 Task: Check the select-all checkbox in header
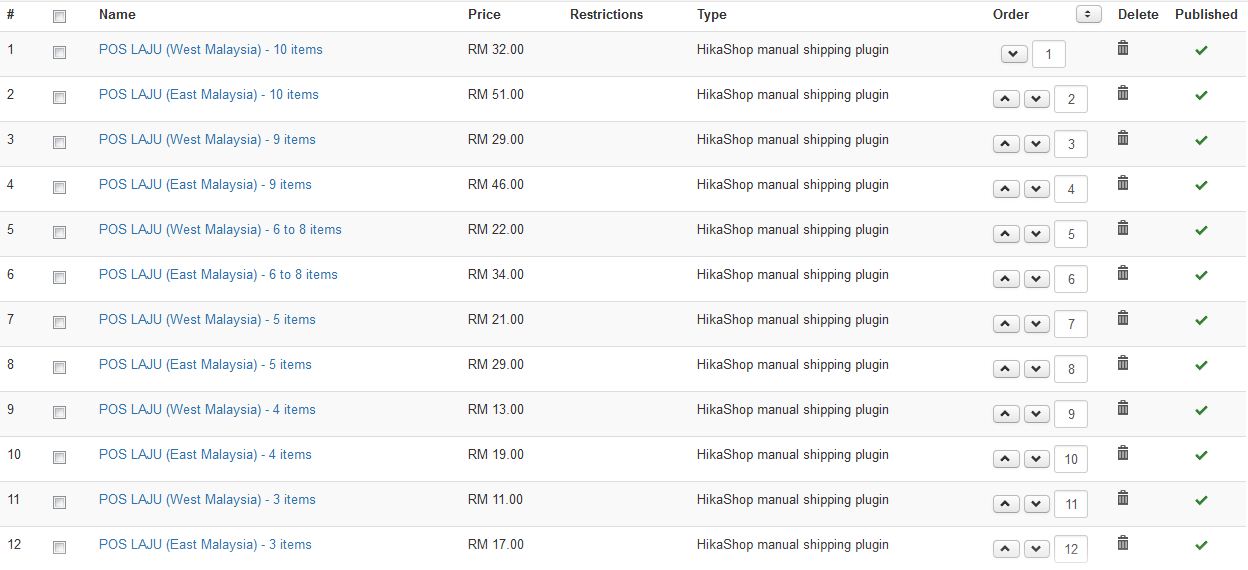59,16
